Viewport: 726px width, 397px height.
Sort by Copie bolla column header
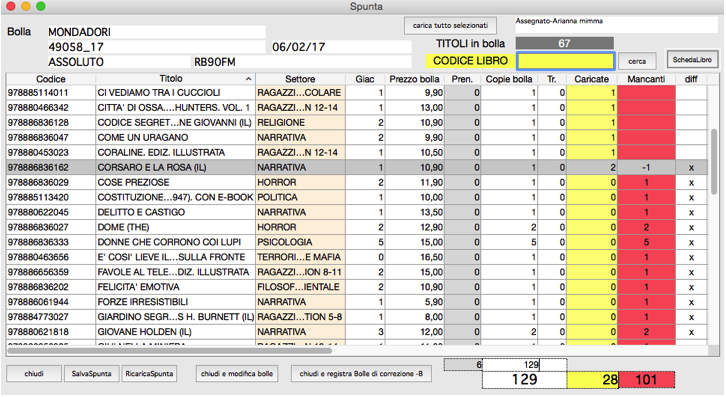click(x=509, y=79)
